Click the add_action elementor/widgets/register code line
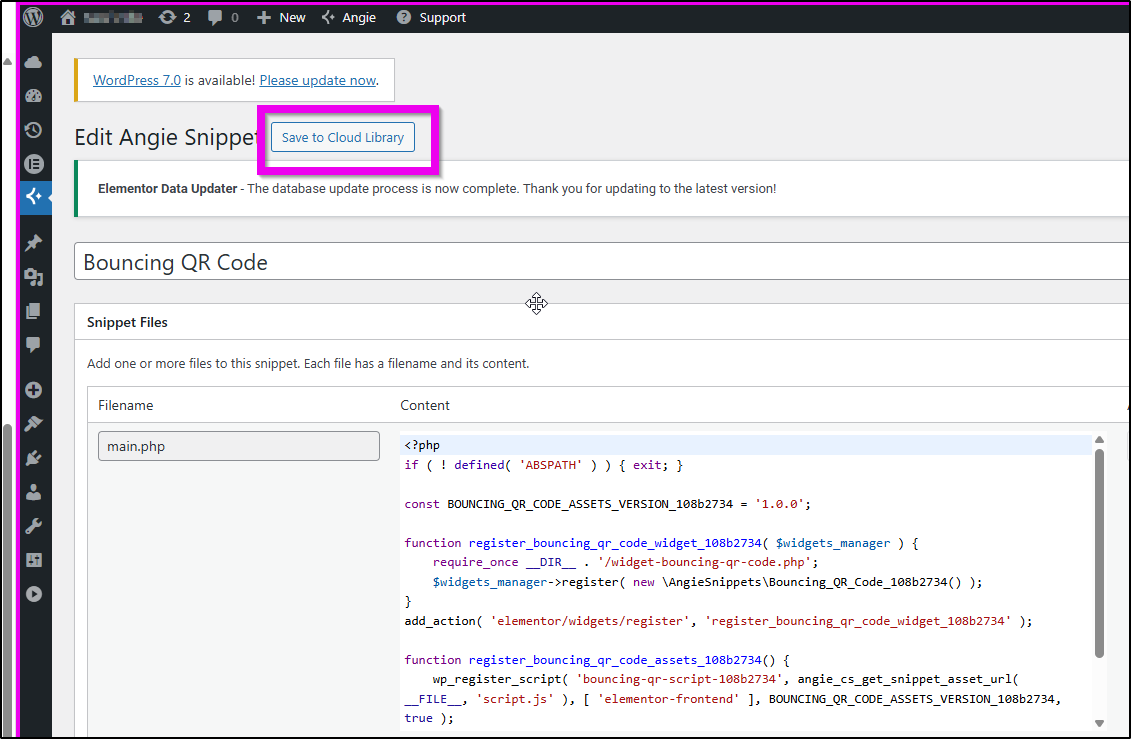Viewport: 1131px width, 739px height. 718,621
